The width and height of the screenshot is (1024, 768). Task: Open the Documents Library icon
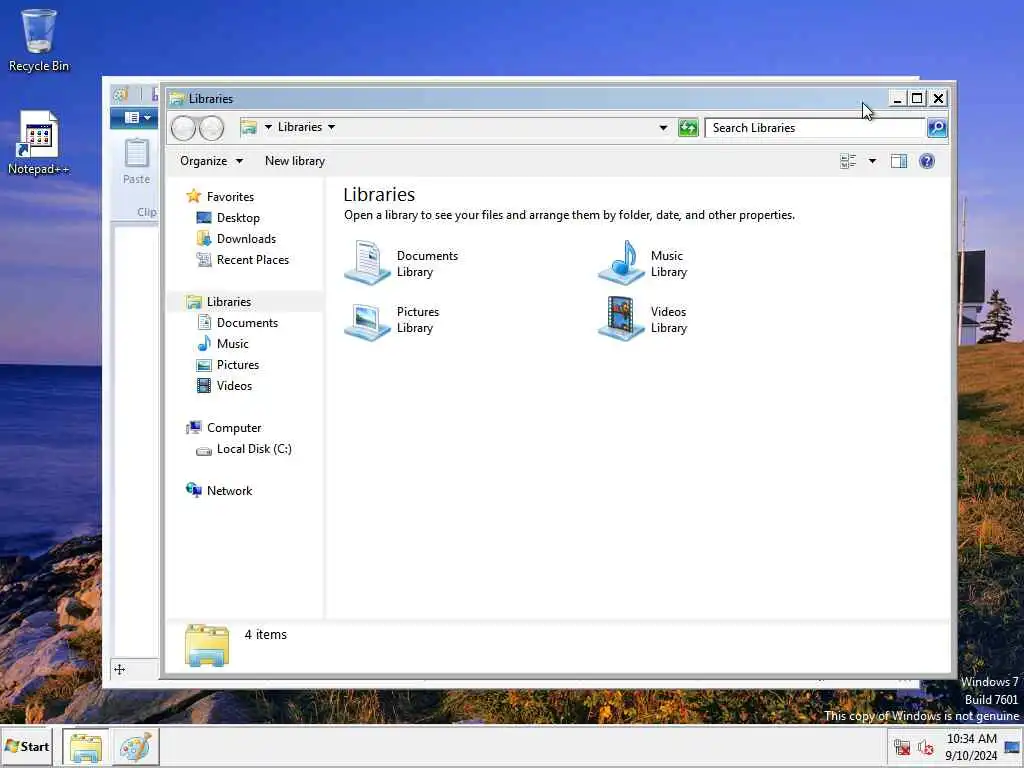(367, 263)
